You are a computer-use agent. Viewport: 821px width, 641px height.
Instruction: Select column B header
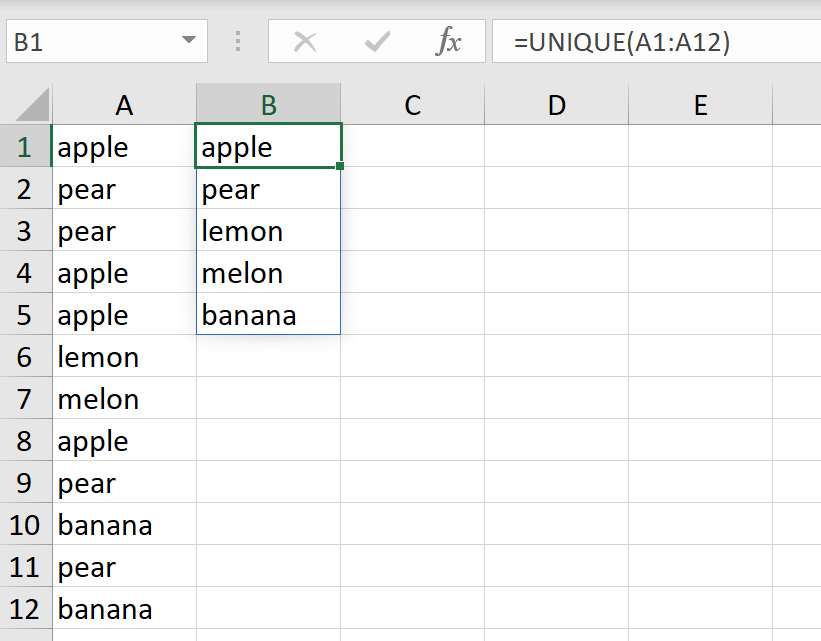(268, 104)
